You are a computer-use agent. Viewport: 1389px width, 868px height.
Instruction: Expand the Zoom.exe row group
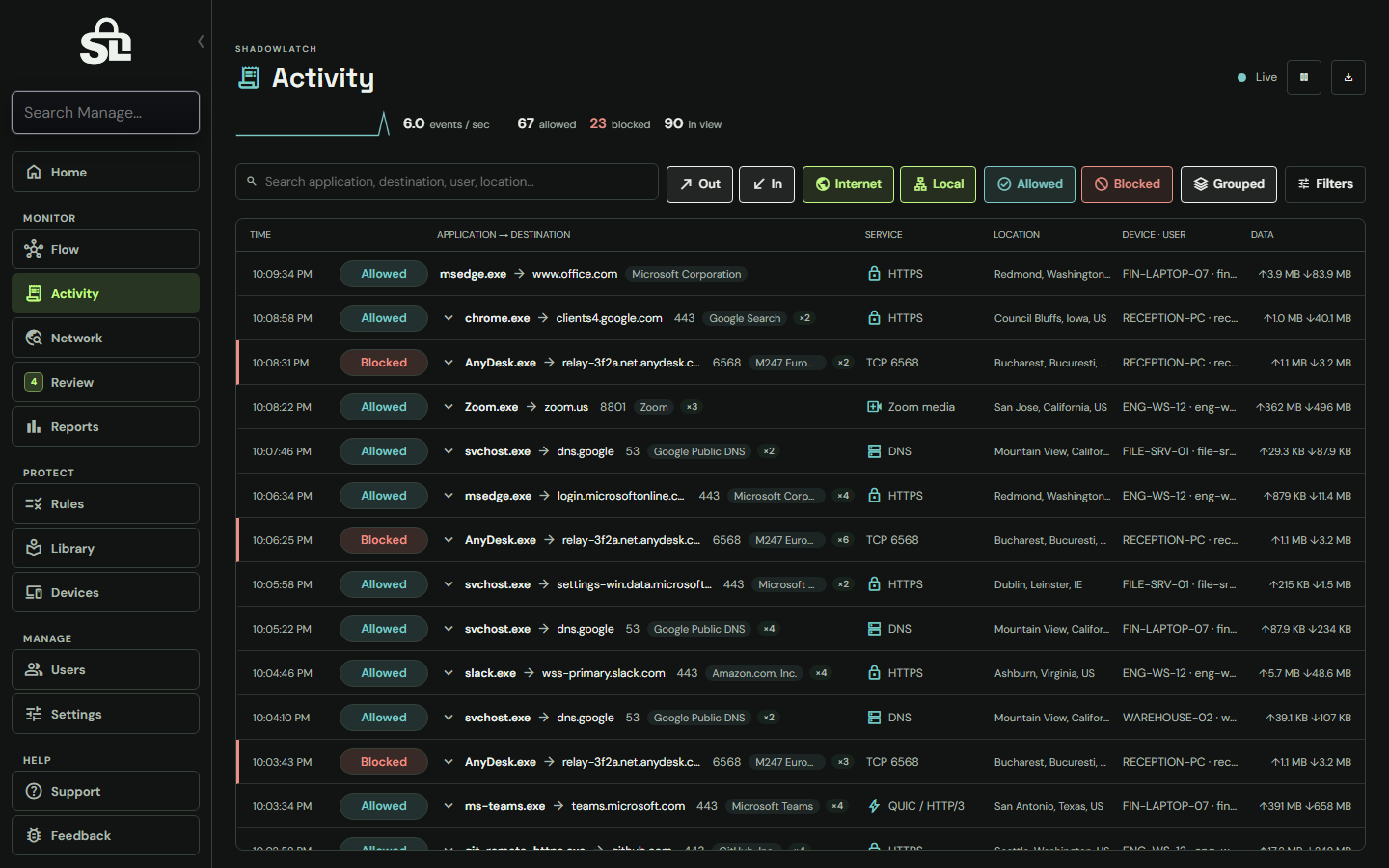[x=449, y=407]
